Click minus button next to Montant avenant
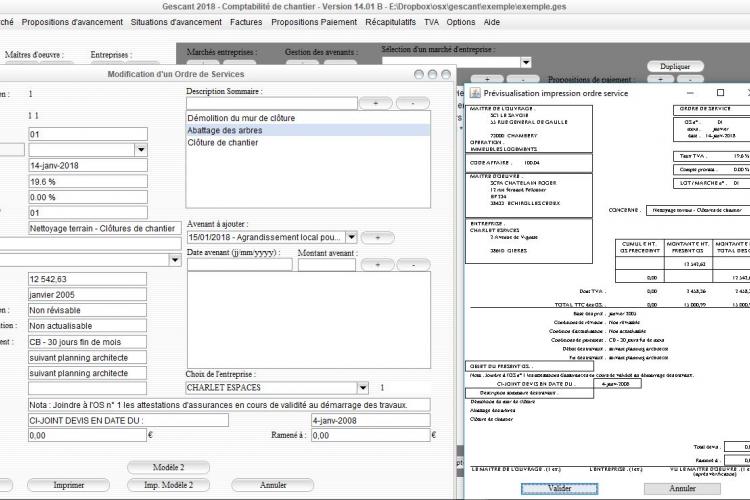Viewport: 750px width, 500px height. (413, 265)
